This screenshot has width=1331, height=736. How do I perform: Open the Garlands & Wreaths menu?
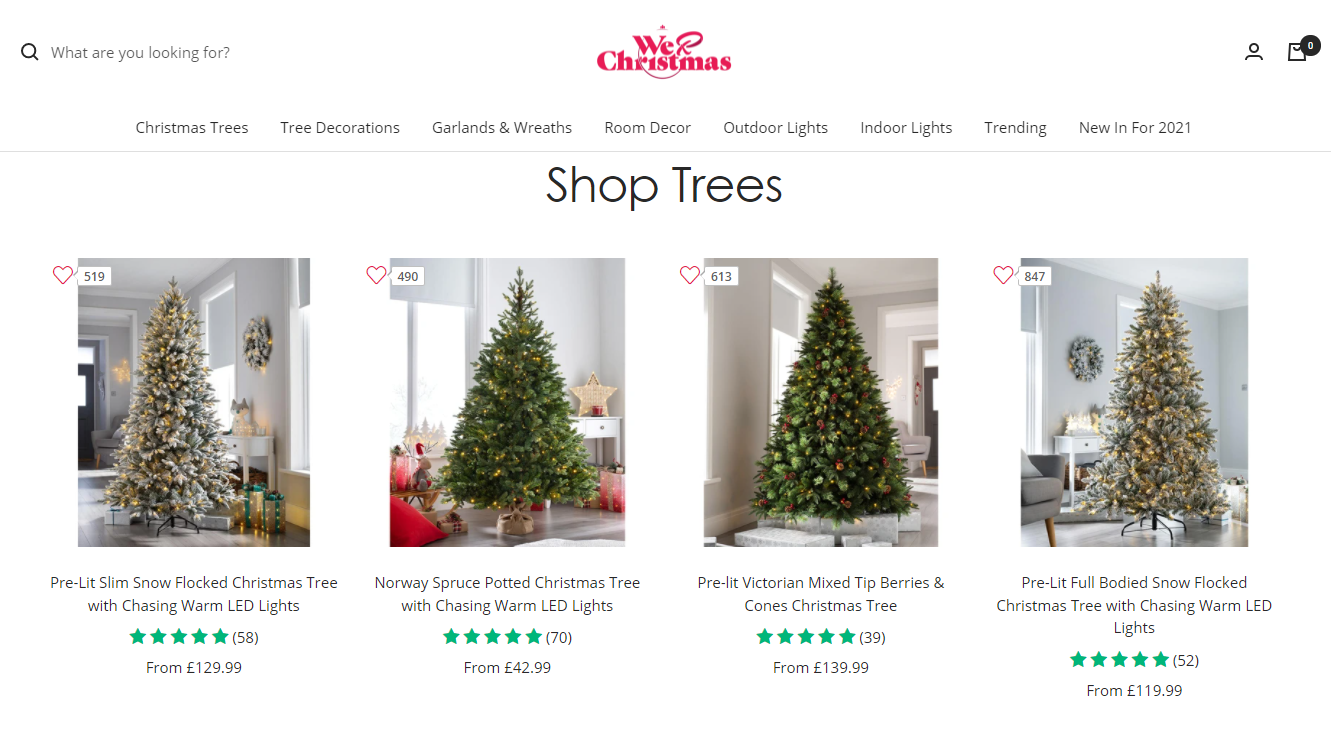click(x=502, y=127)
